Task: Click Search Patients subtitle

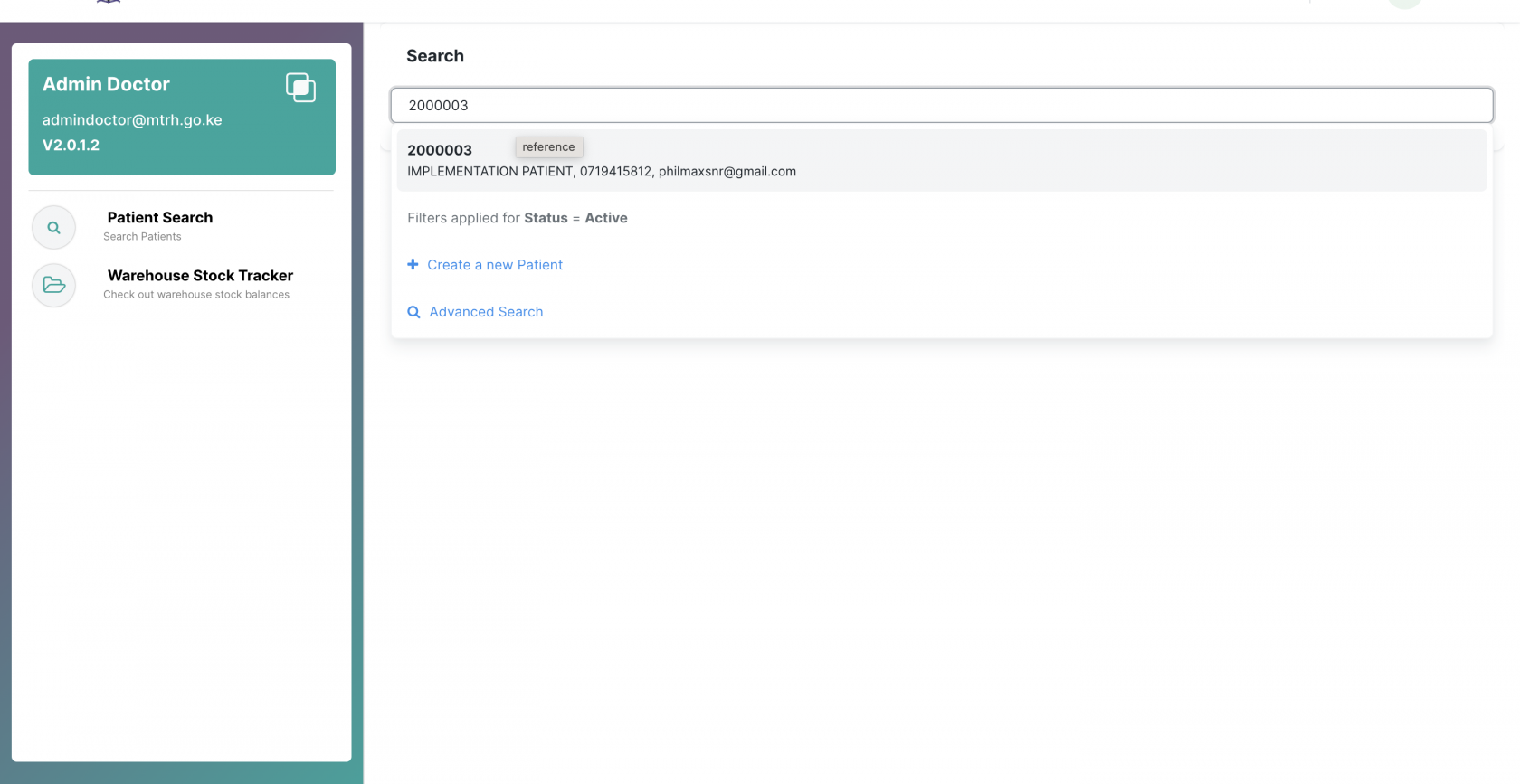Action: pos(142,237)
